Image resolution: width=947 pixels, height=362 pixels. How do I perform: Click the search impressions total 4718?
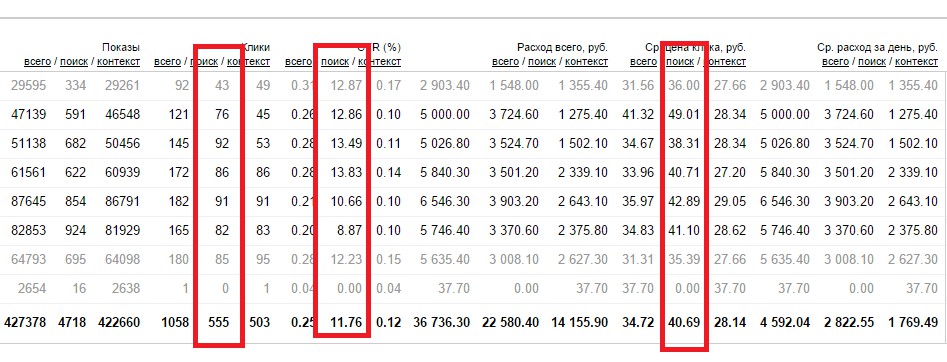72,323
